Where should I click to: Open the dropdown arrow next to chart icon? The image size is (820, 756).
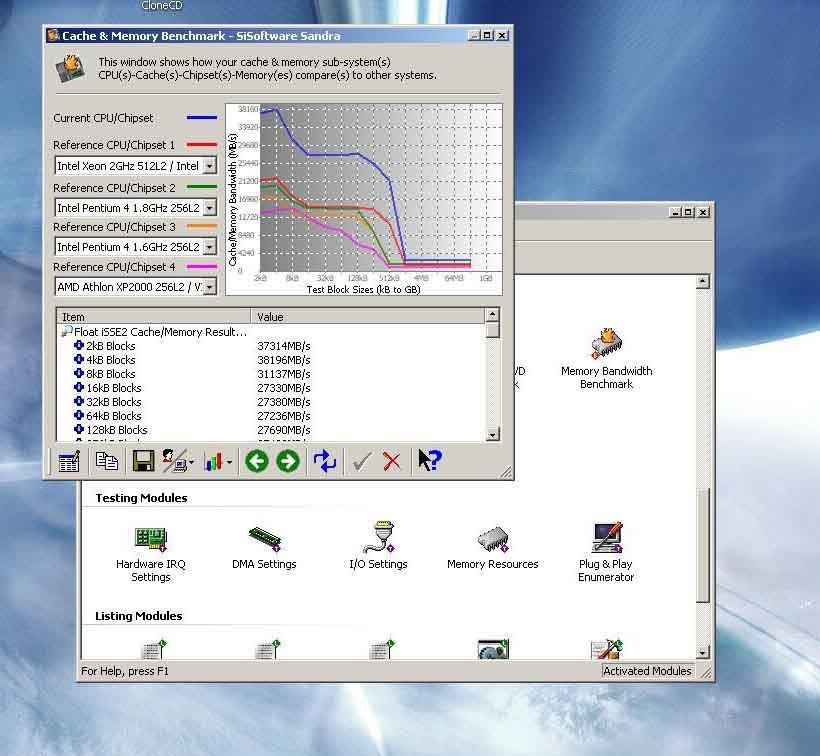pos(229,462)
